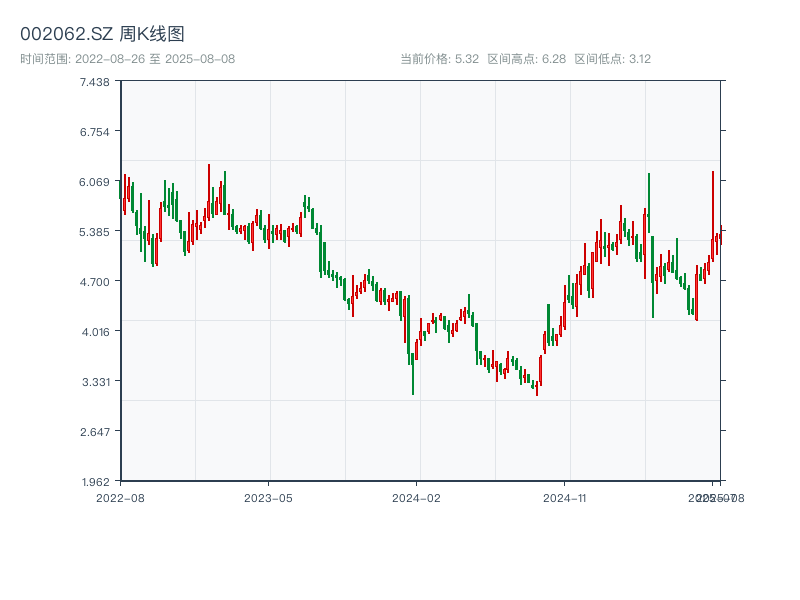Screen dimensions: 800x600
Task: Click the 2023-05 date axis label
Action: click(268, 497)
